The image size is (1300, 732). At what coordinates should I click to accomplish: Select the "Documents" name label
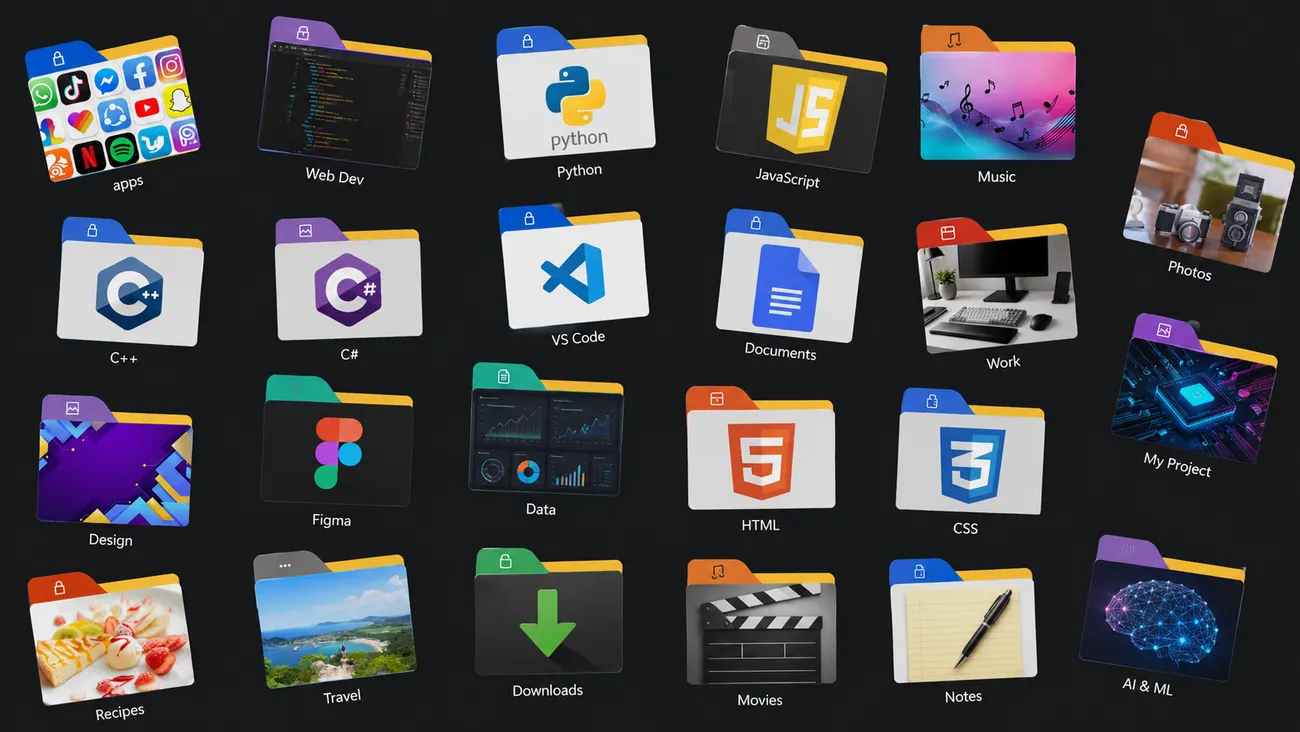(780, 351)
